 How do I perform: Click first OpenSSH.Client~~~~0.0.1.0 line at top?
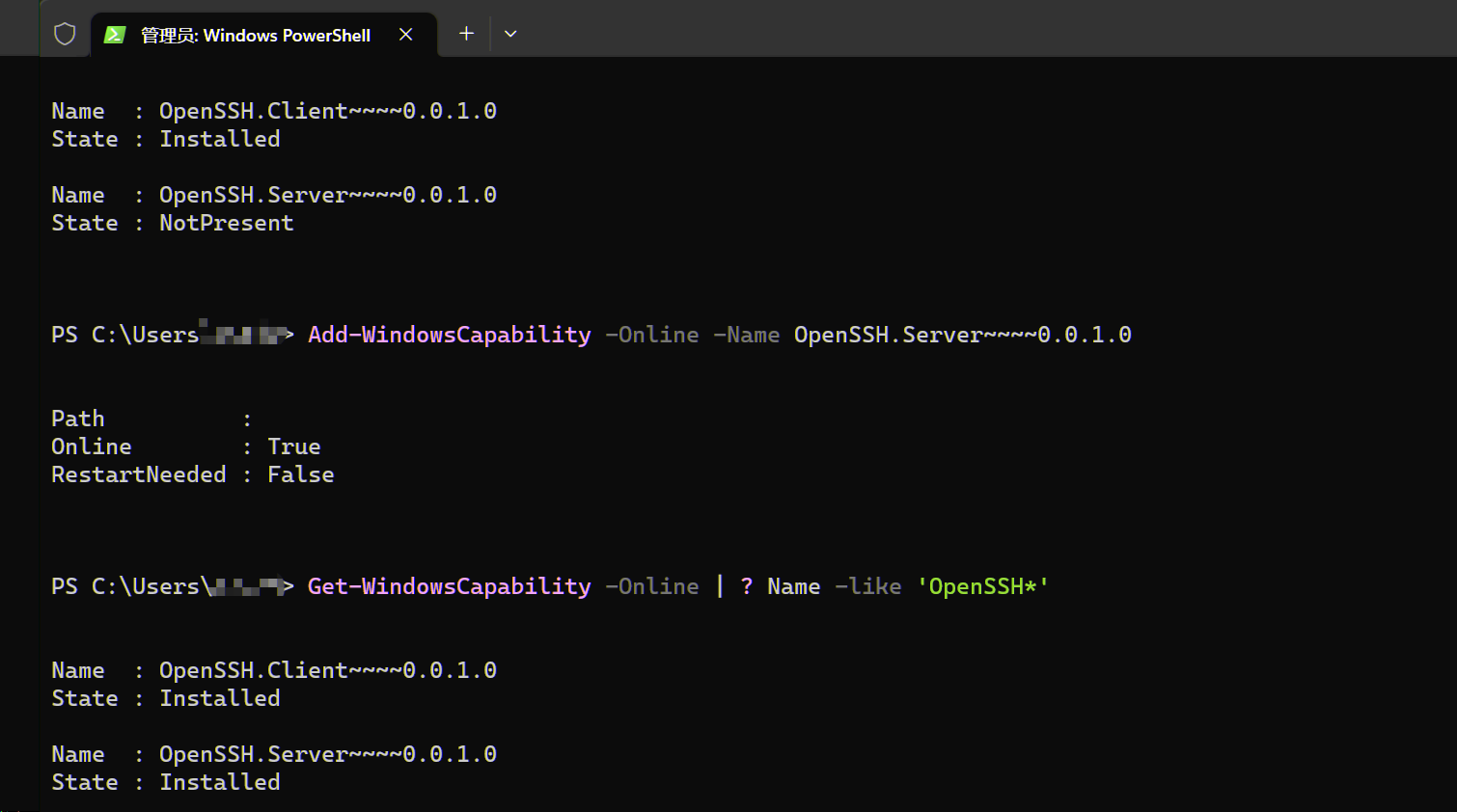328,111
